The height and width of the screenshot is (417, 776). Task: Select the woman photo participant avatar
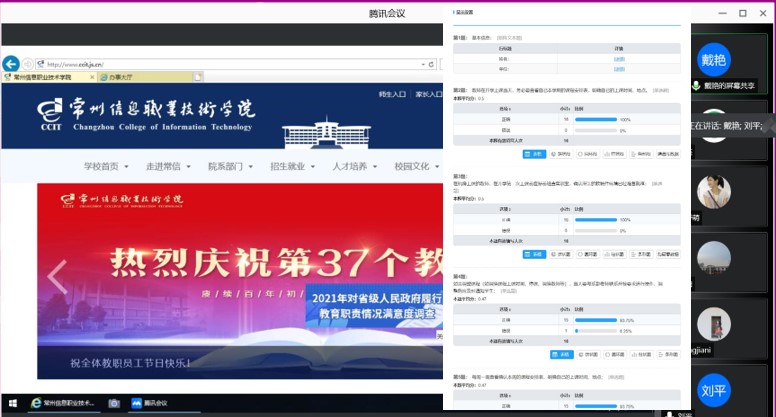point(714,192)
